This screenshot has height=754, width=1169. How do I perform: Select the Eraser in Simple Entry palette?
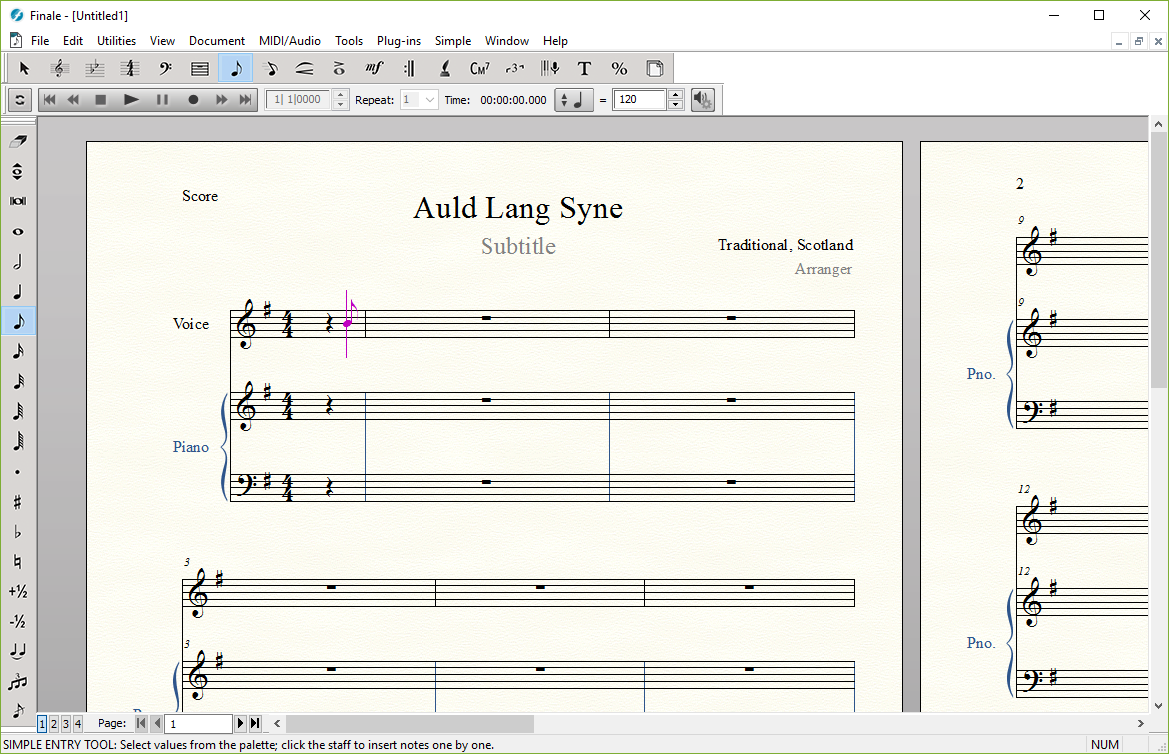pos(18,141)
